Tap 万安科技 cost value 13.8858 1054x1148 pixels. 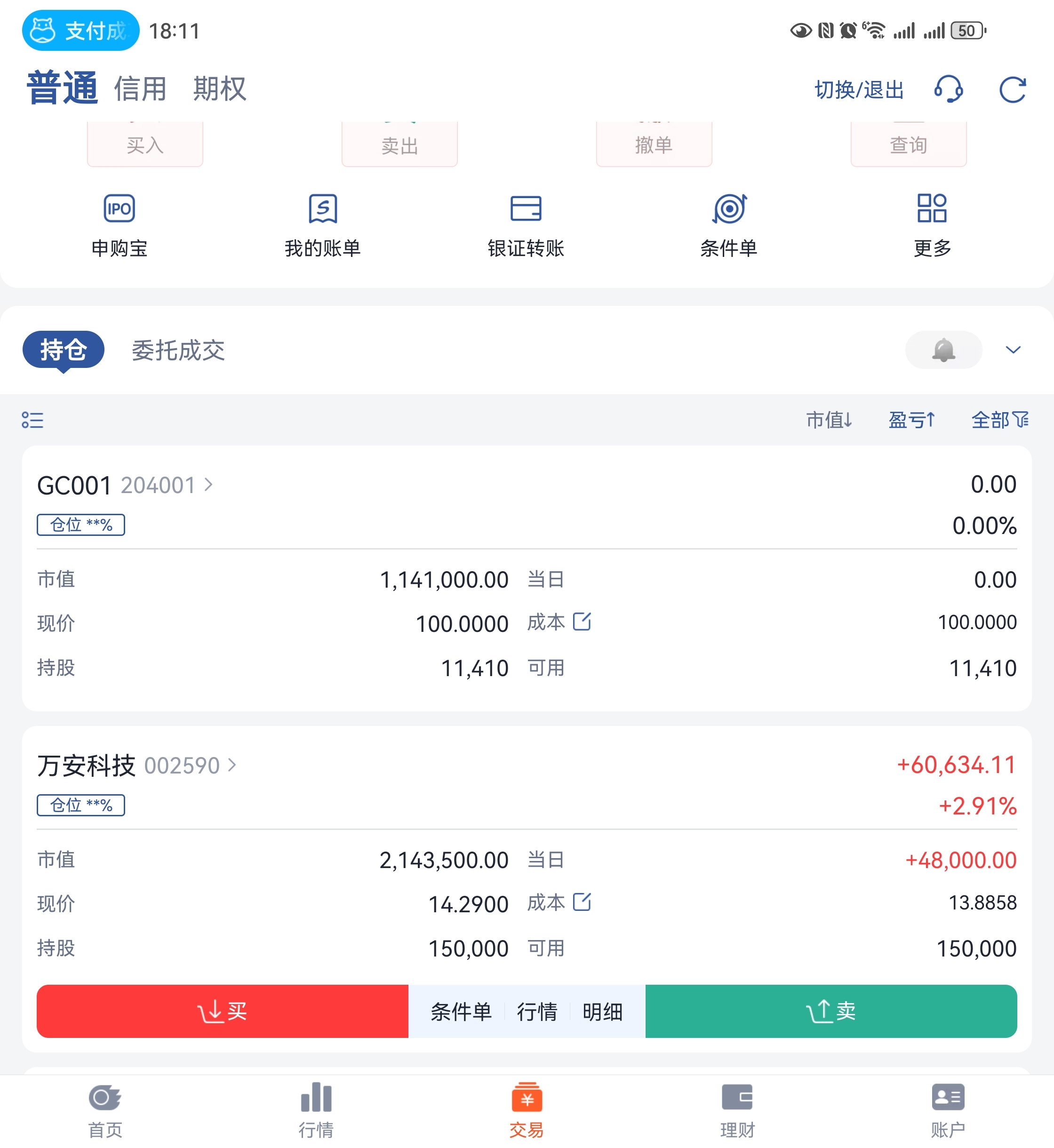click(x=982, y=902)
